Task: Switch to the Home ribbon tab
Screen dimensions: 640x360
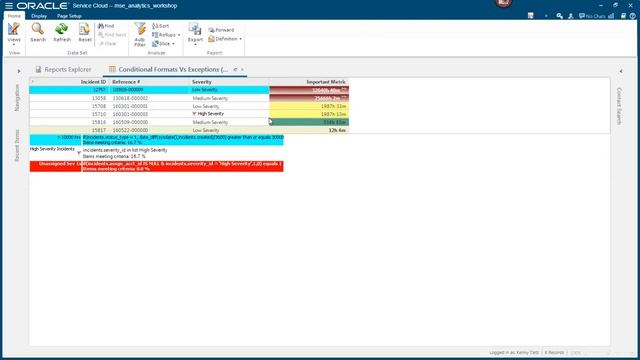Action: point(14,16)
